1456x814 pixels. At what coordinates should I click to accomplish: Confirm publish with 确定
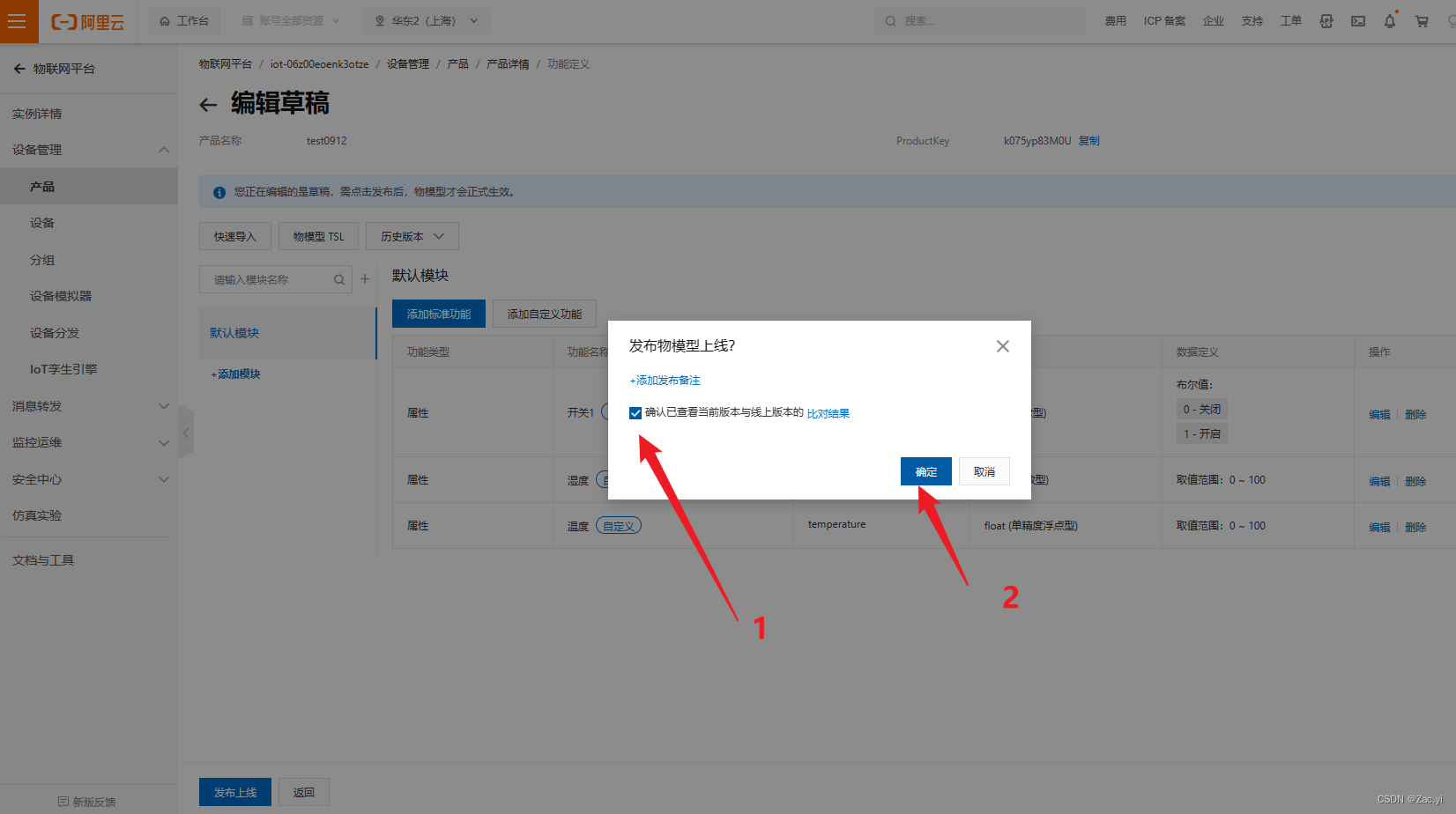(926, 471)
